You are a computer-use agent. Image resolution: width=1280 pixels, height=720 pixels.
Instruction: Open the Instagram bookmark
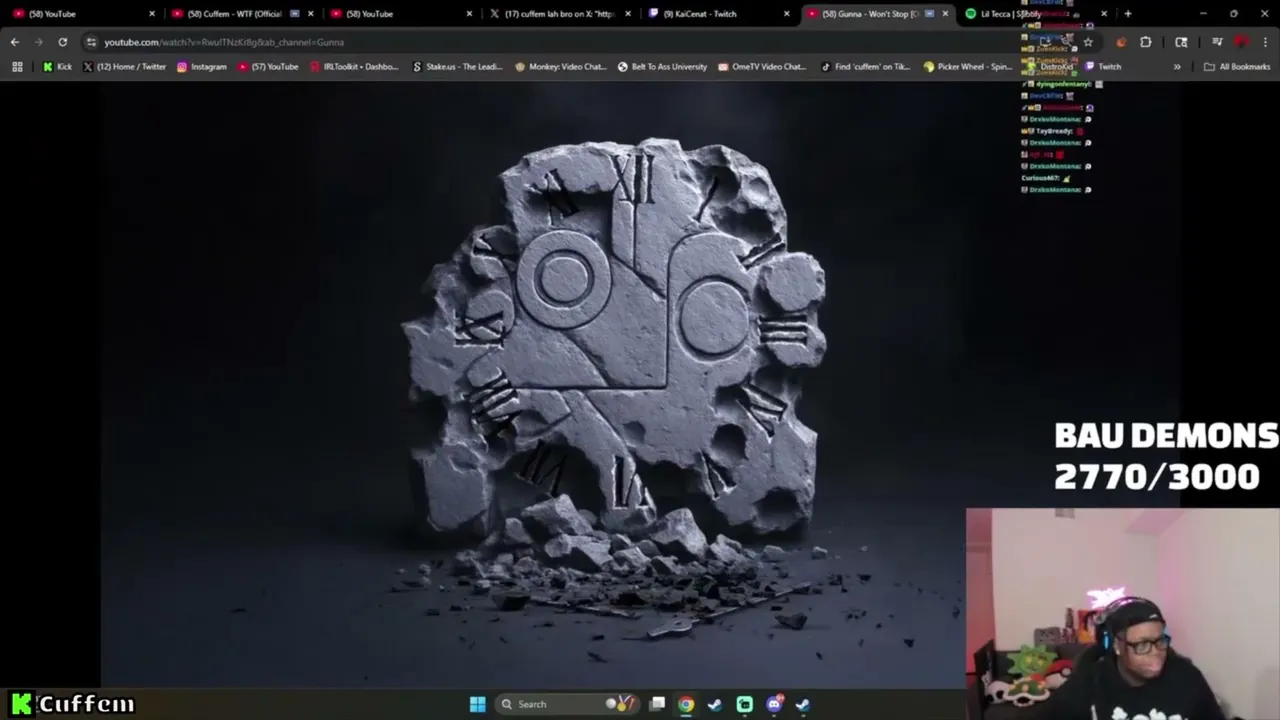click(x=201, y=67)
